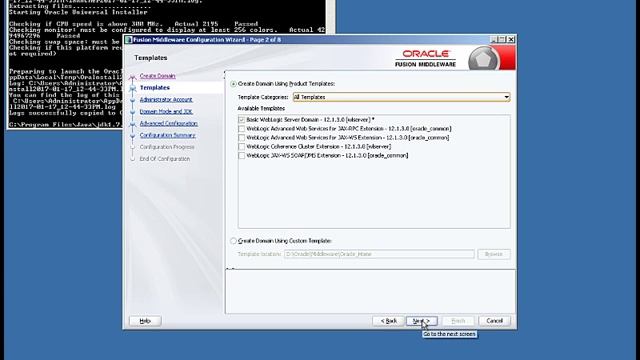Open the Template Categories dropdown

tap(401, 97)
